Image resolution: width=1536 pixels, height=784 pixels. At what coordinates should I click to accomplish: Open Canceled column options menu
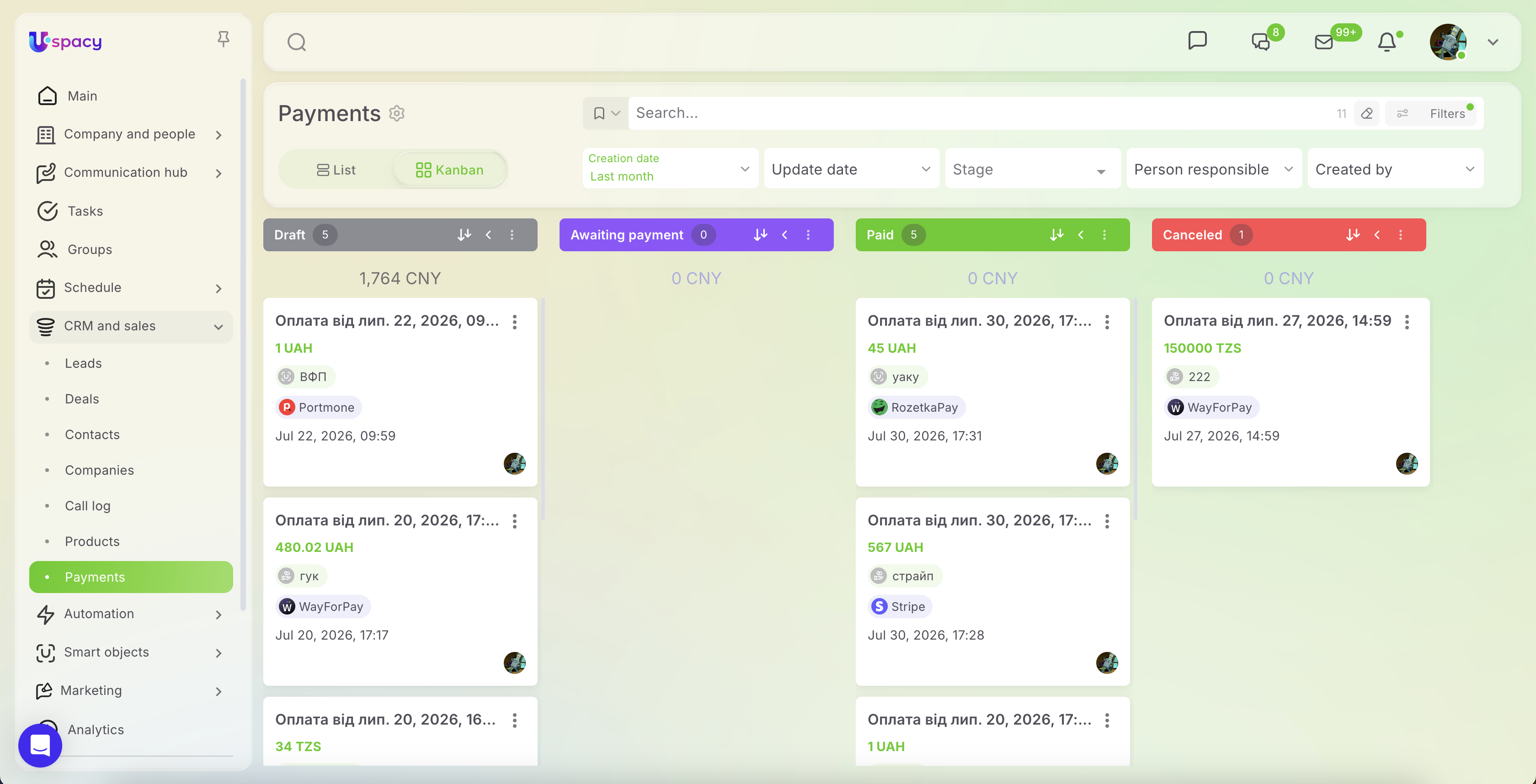[1401, 235]
